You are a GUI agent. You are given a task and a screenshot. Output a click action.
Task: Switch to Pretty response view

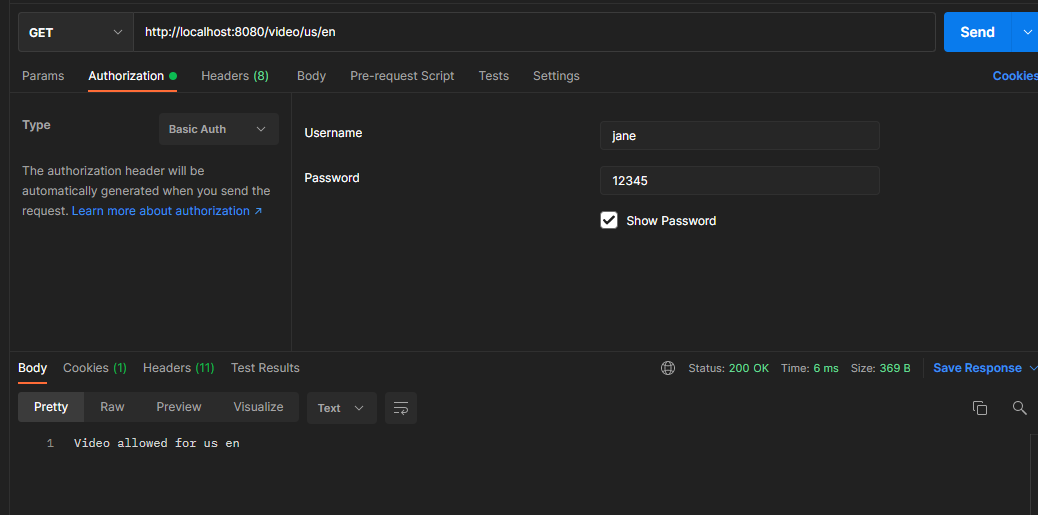pyautogui.click(x=51, y=407)
